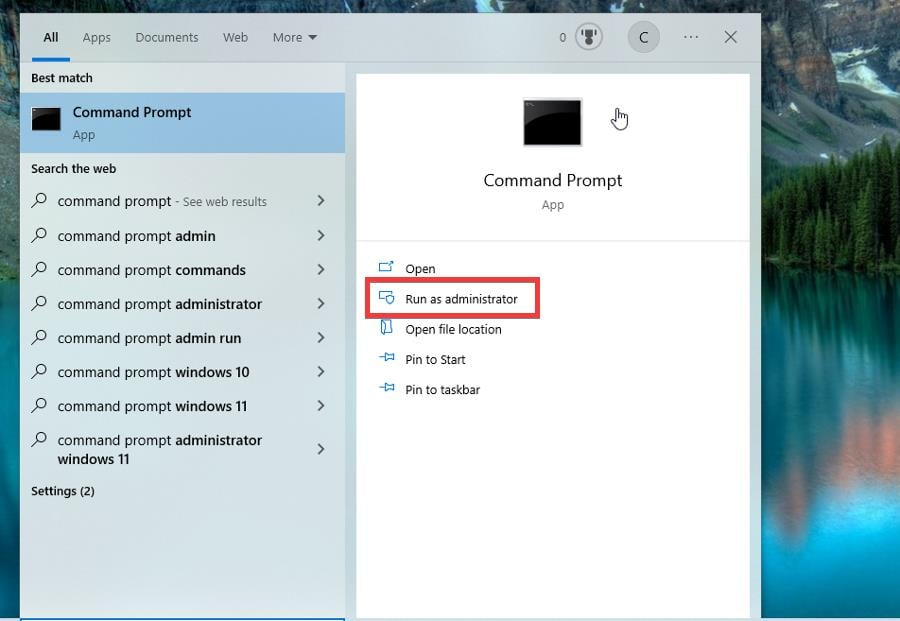Click Command Prompt icon in best match
The image size is (900, 621).
[x=46, y=119]
